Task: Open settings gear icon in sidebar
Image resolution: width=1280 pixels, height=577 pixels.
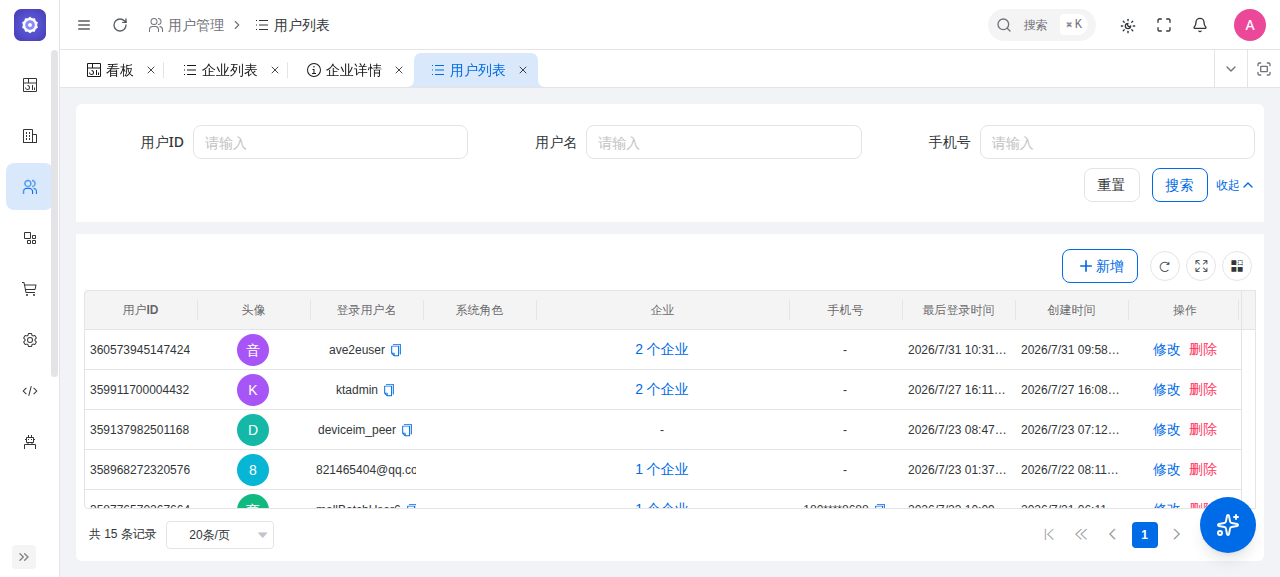Action: click(x=30, y=340)
